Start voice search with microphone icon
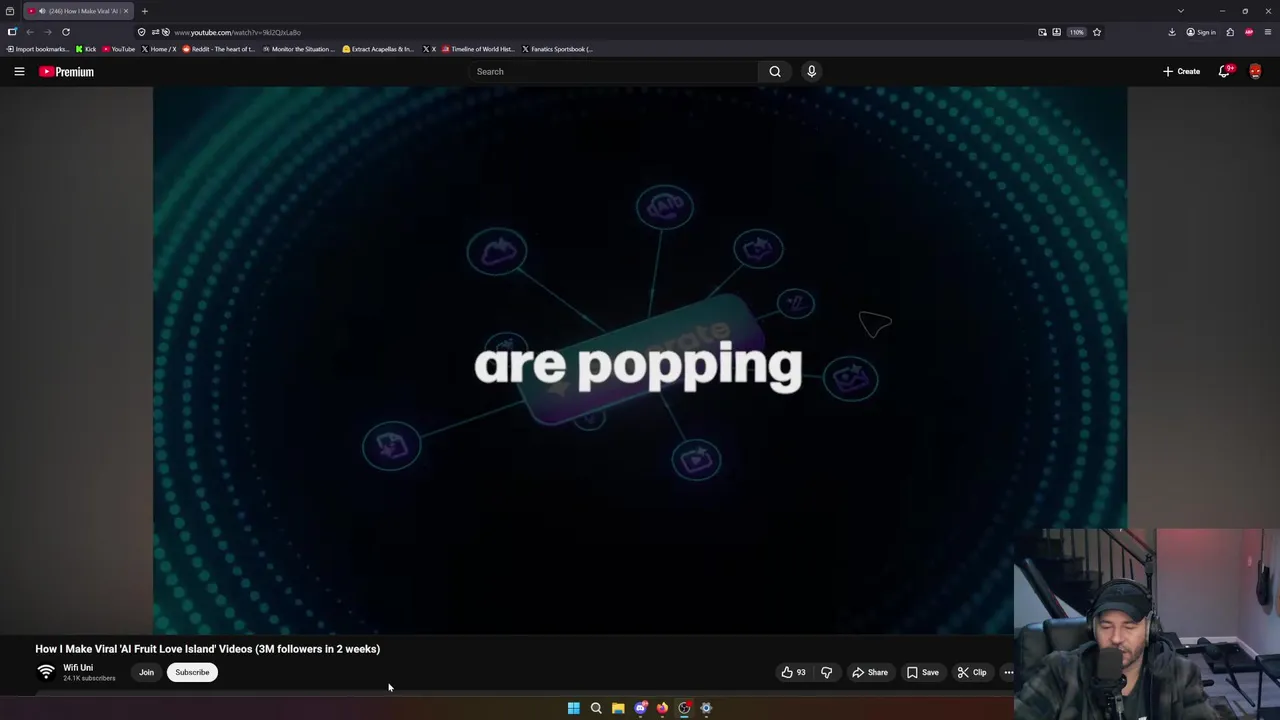The height and width of the screenshot is (720, 1280). click(811, 71)
